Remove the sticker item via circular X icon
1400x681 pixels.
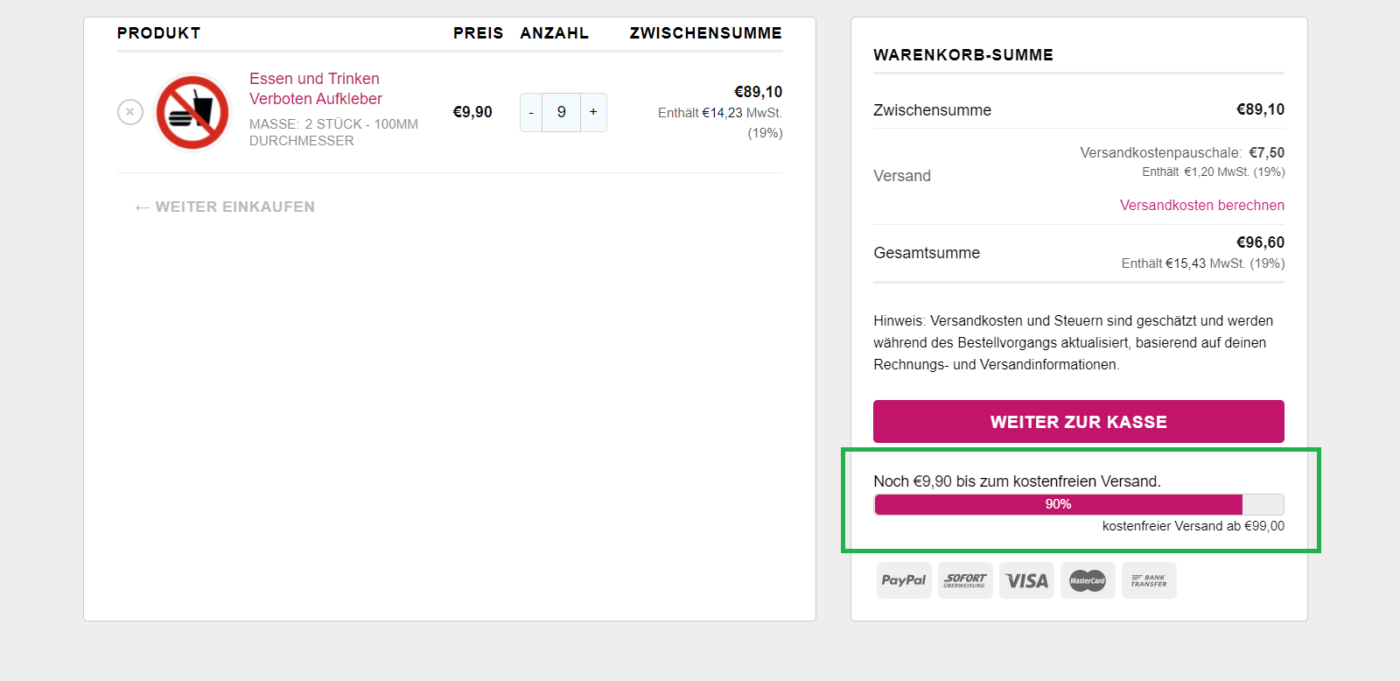tap(130, 112)
